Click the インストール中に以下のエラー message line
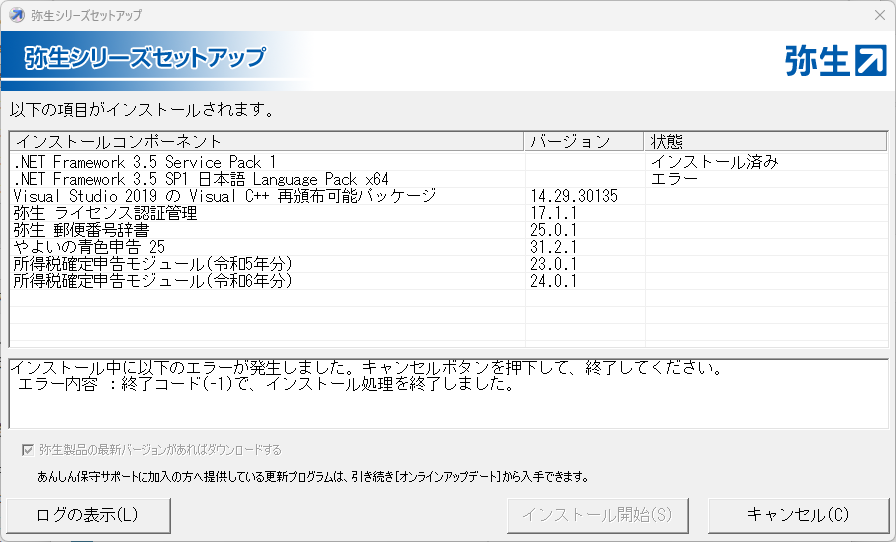The image size is (896, 542). [367, 367]
